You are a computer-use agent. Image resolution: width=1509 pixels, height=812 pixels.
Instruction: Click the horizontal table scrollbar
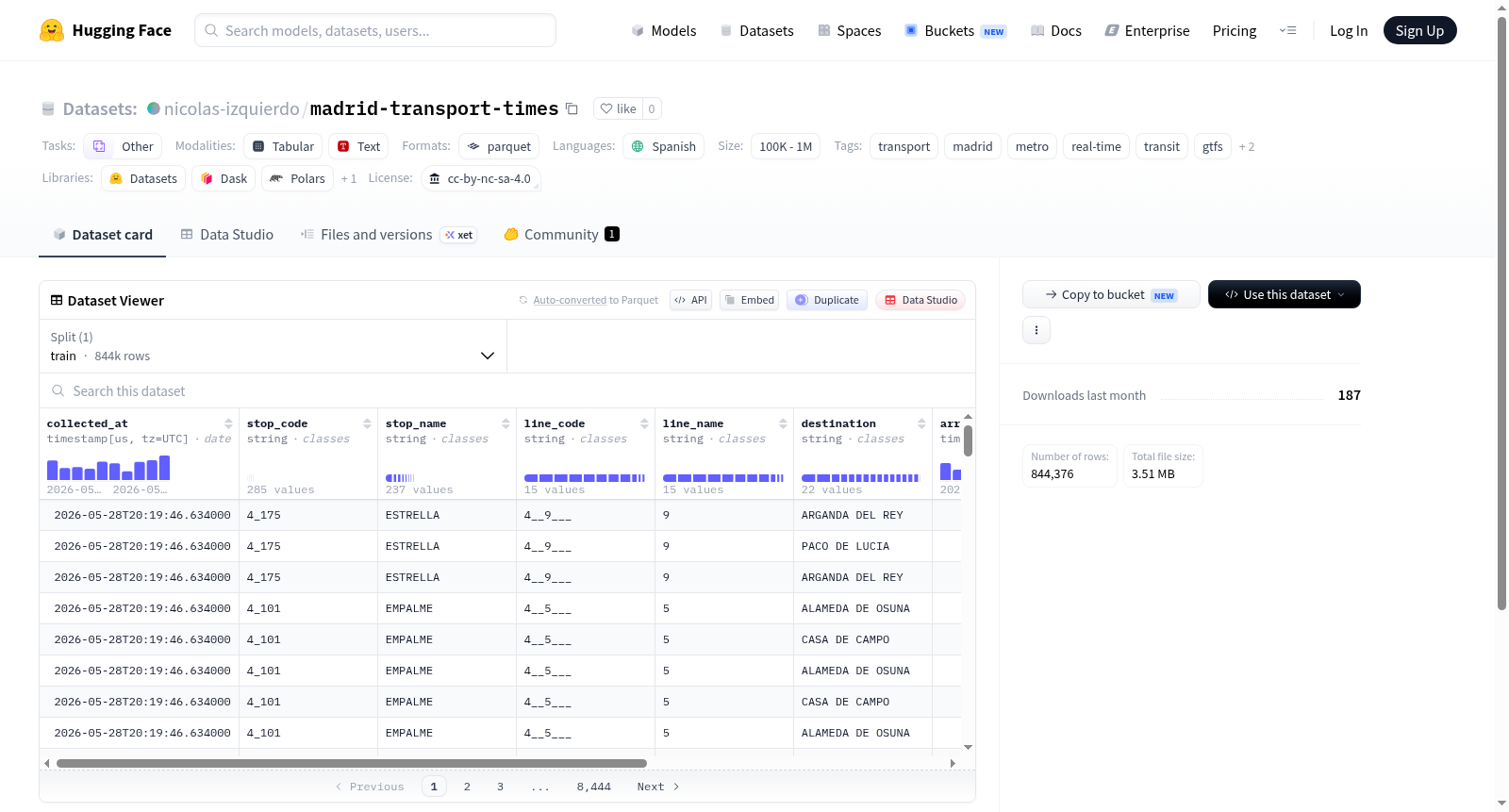[x=352, y=763]
